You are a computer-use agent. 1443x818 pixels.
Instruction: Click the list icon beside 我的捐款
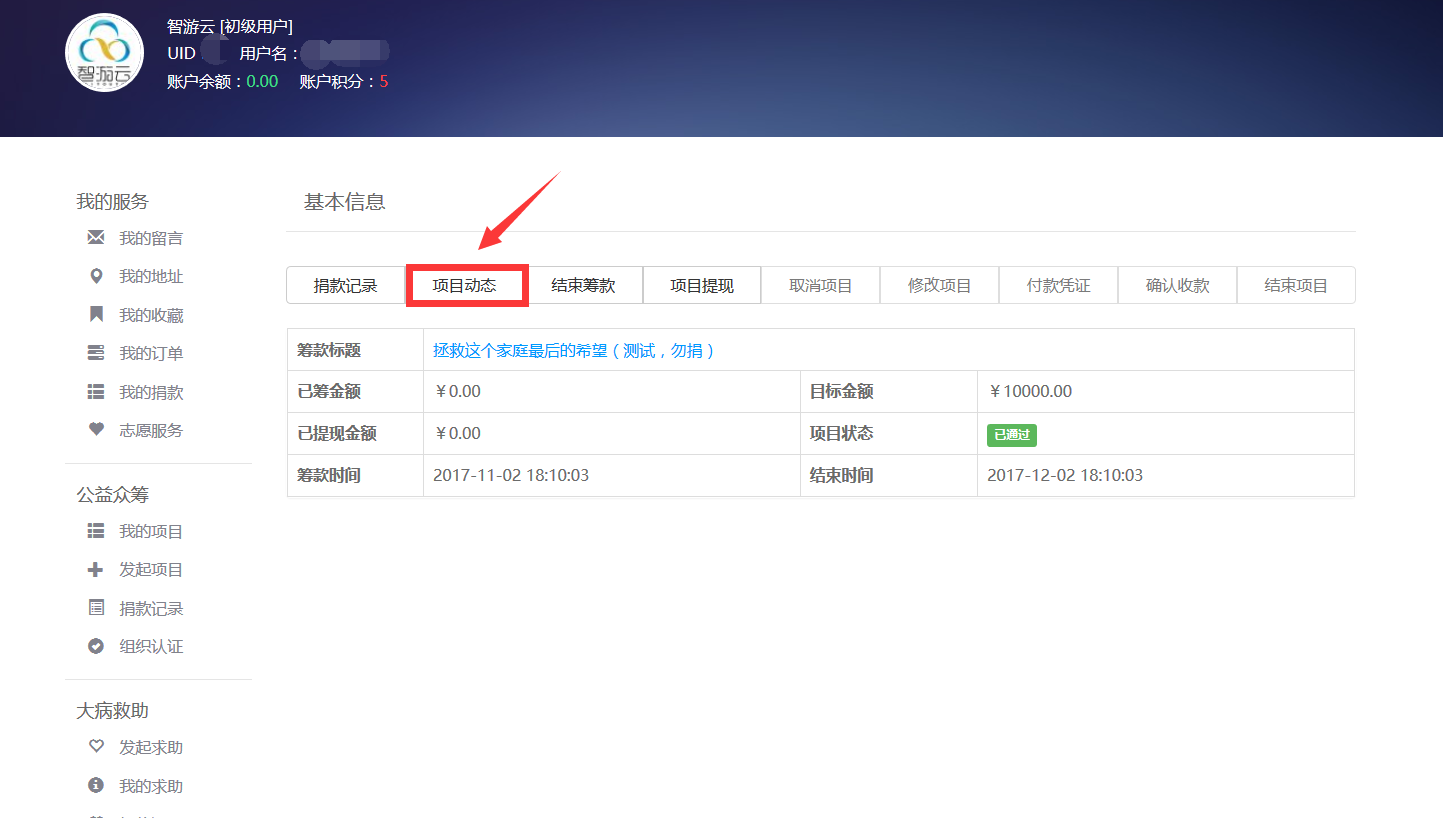(96, 392)
